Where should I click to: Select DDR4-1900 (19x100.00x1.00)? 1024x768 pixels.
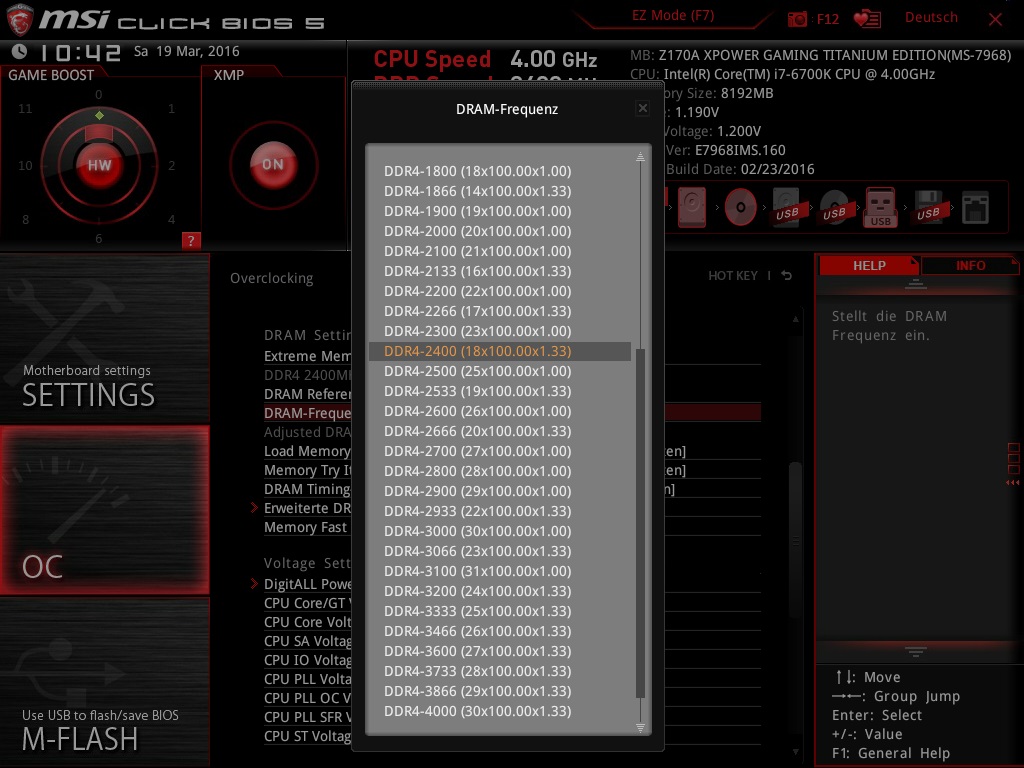point(500,211)
